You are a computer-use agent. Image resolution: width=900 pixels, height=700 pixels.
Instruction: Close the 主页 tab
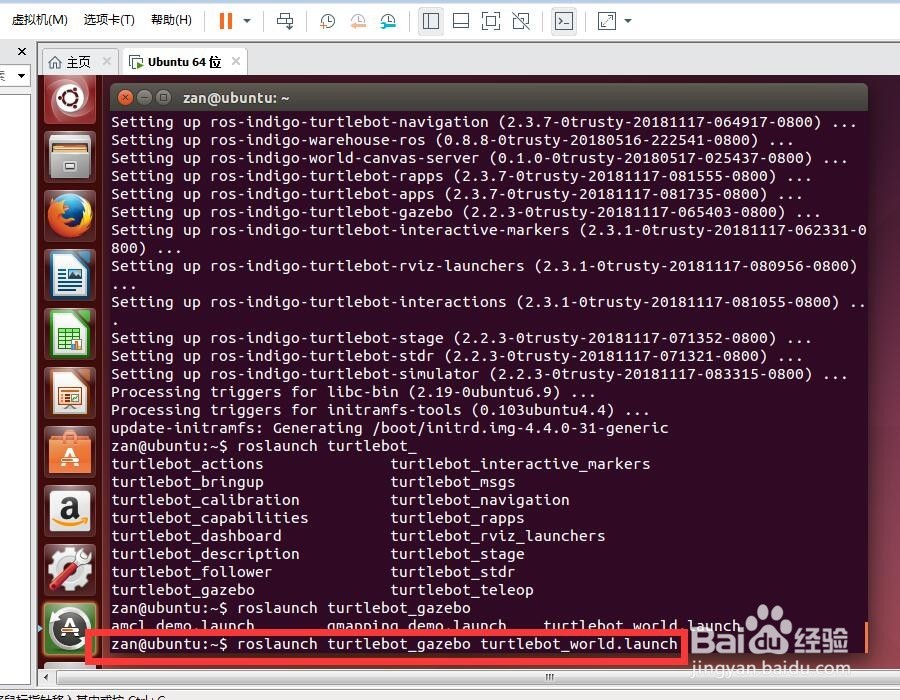click(107, 61)
